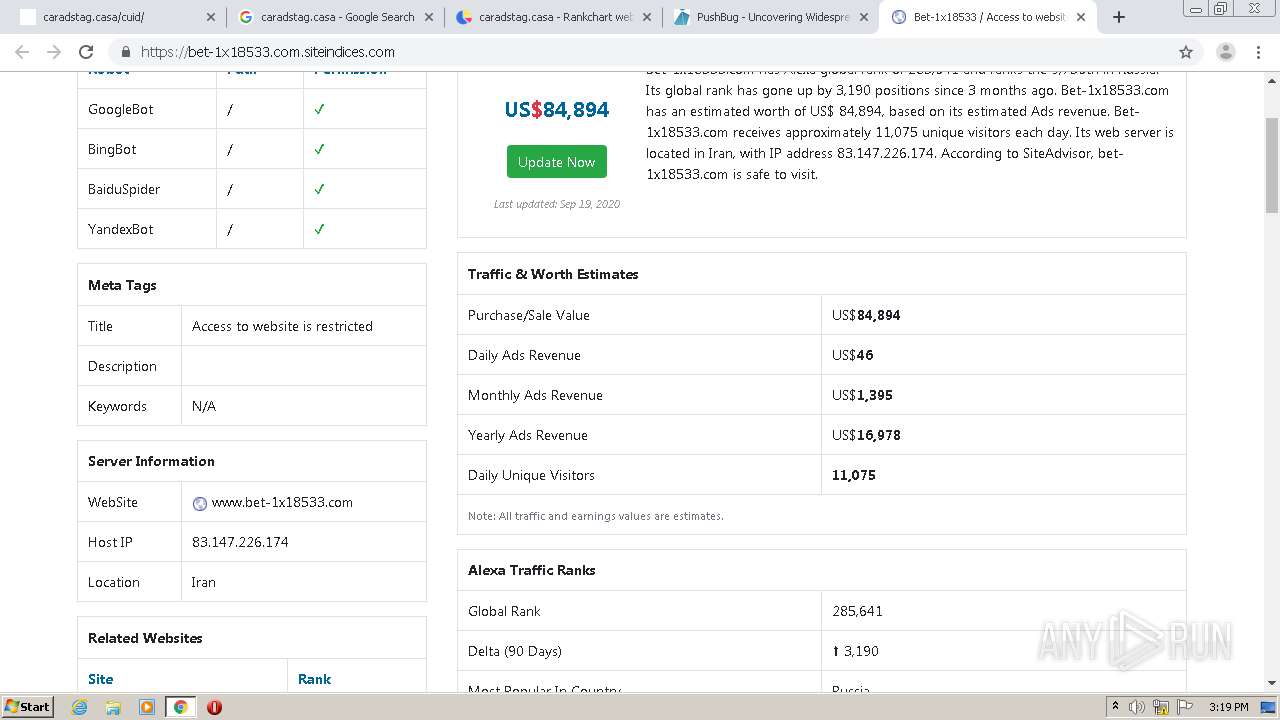The image size is (1280, 720).
Task: Click the globe icon beside website URL
Action: (x=200, y=503)
